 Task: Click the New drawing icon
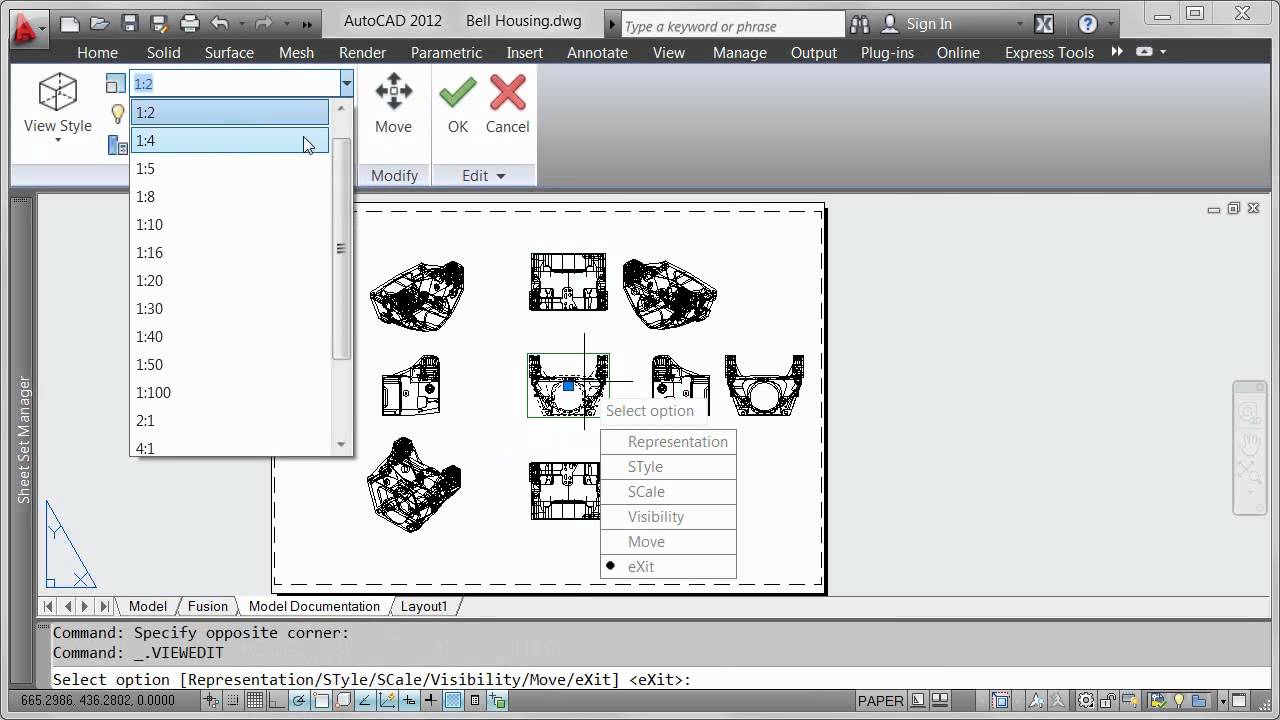tap(69, 23)
